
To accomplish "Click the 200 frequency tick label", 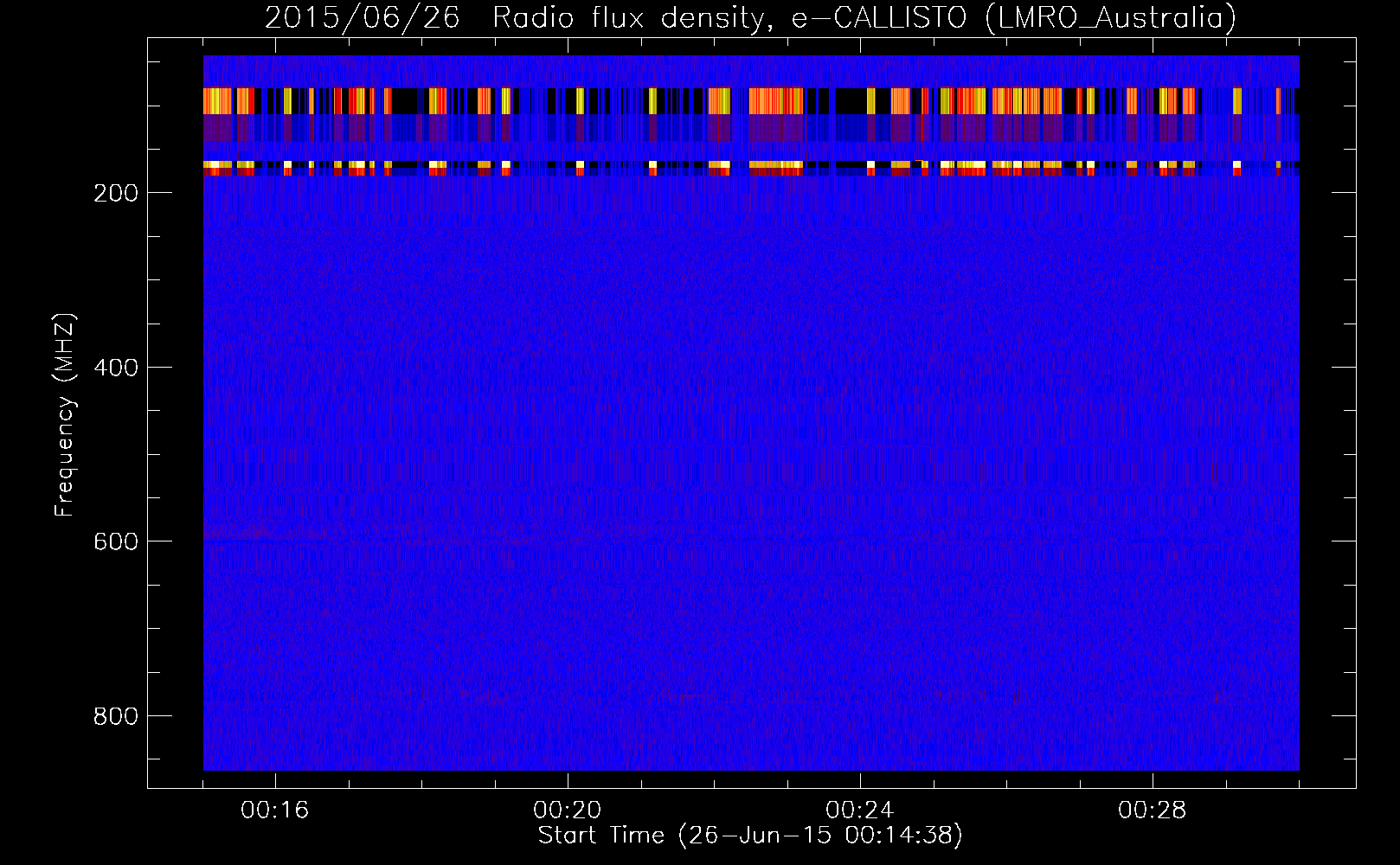I will (x=115, y=193).
